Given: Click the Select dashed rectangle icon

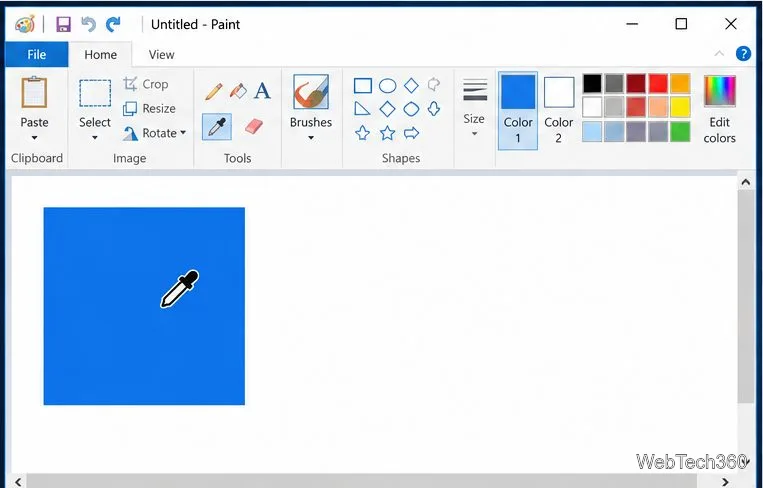Looking at the screenshot, I should [x=95, y=93].
